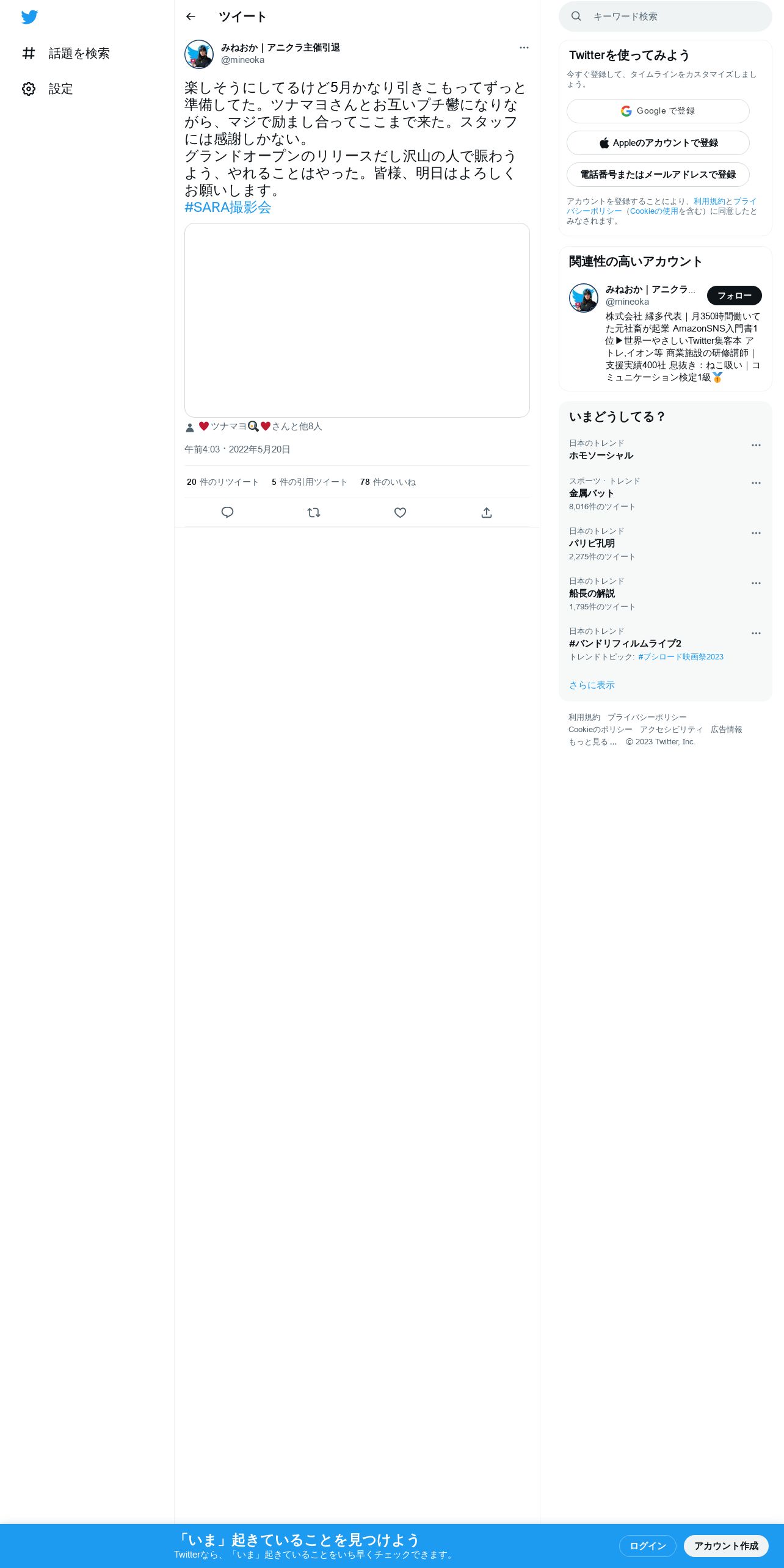Sign up with Google で登録
The width and height of the screenshot is (784, 1568).
(658, 111)
